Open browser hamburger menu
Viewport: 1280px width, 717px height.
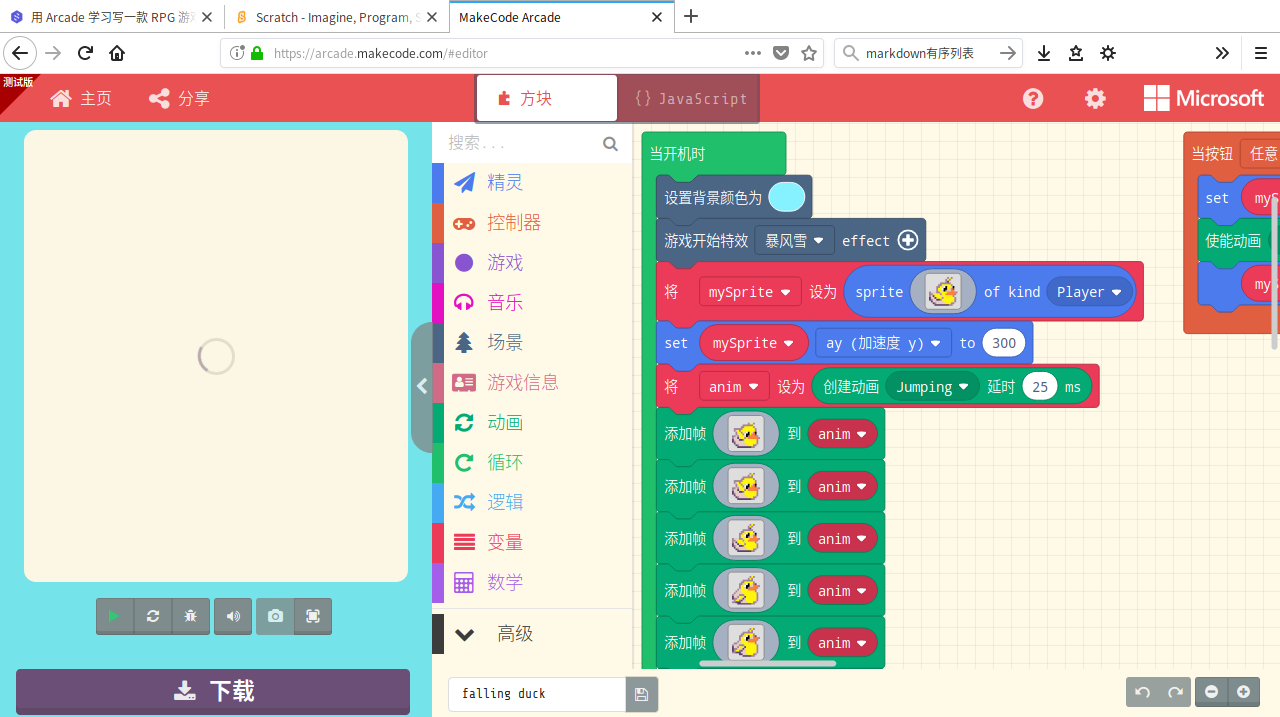[1261, 53]
